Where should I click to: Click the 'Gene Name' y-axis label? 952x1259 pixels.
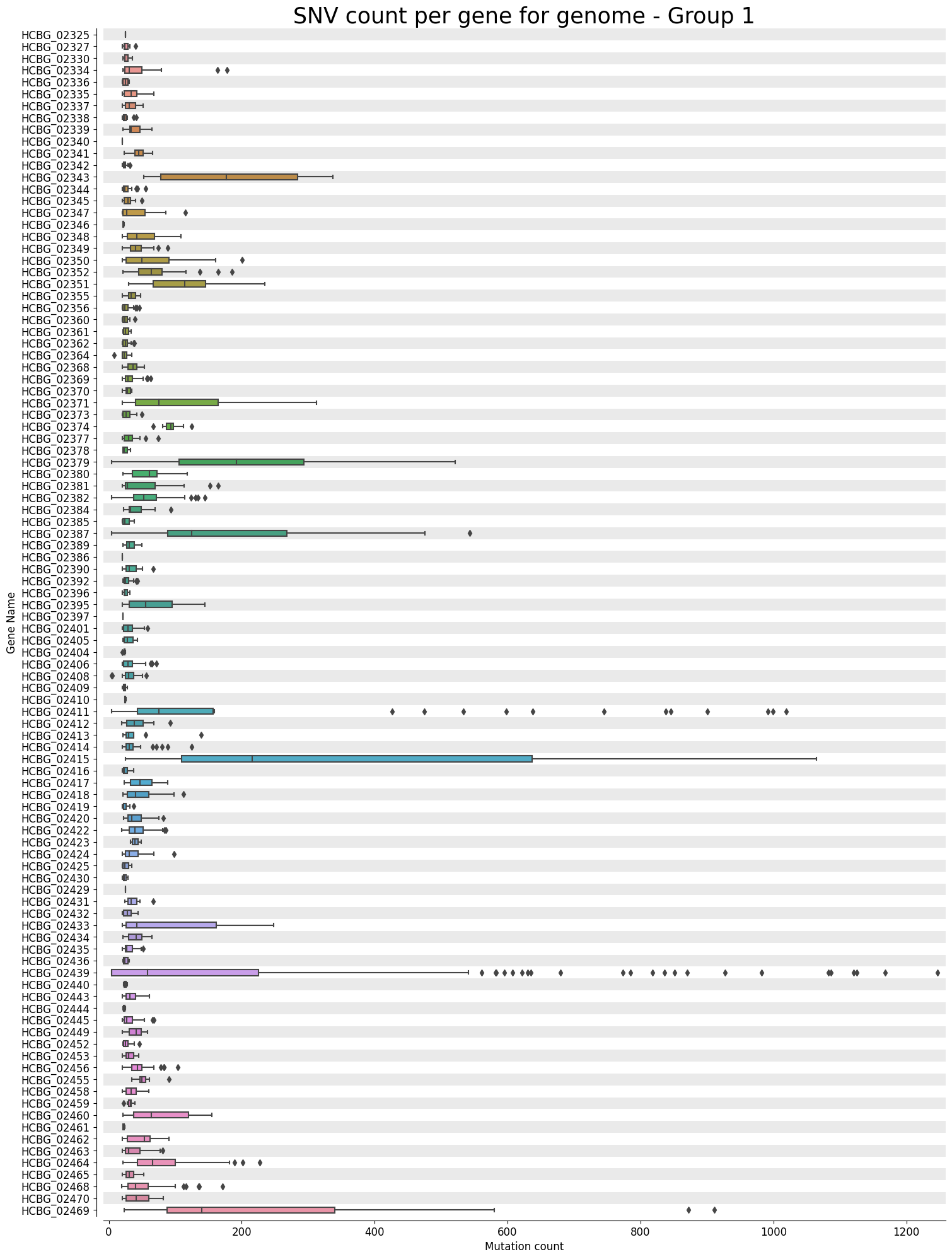(x=11, y=622)
